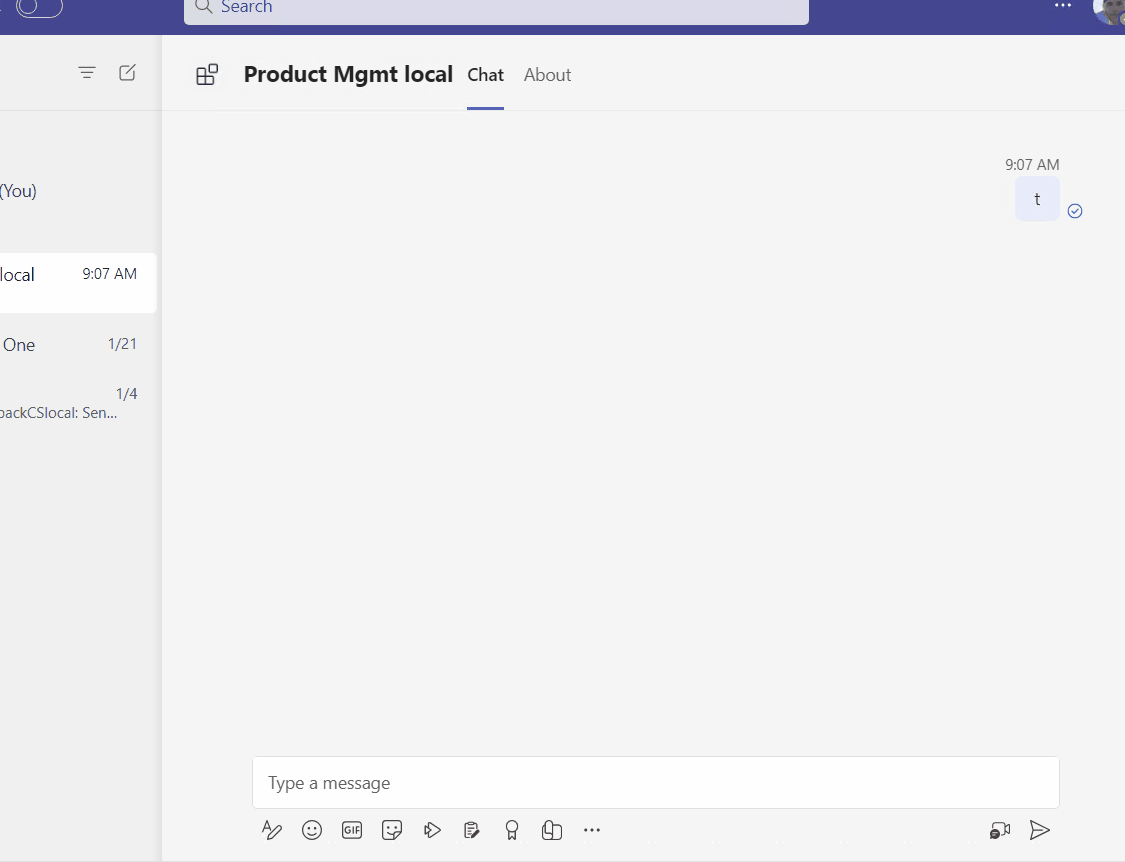Click the Product Mgmt local title
Screen dimensions: 1125x862
click(348, 74)
